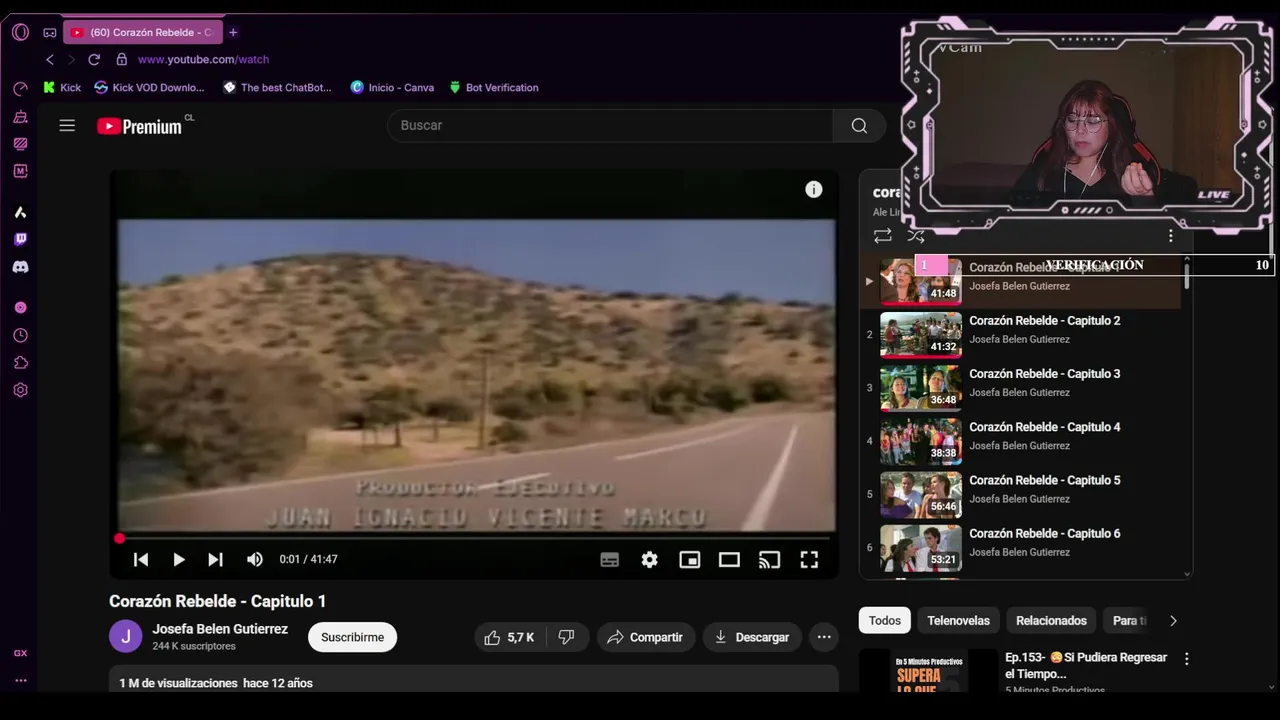Image resolution: width=1280 pixels, height=720 pixels.
Task: Select the Todos filter chip
Action: click(885, 621)
